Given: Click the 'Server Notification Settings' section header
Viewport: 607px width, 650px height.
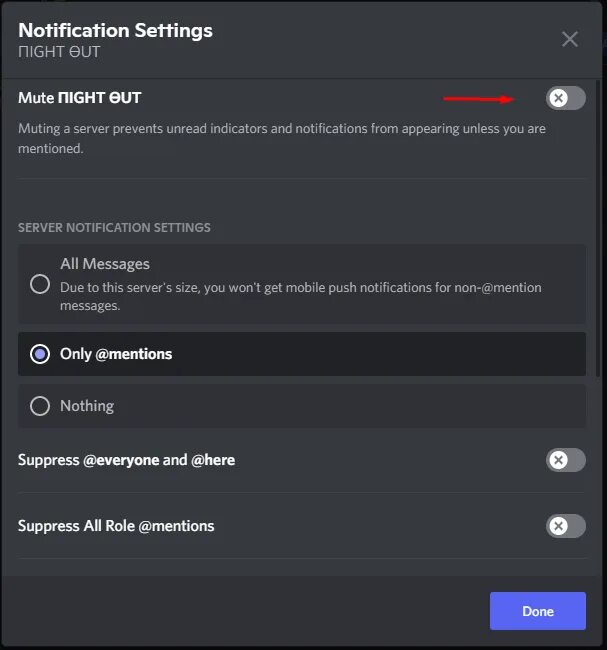Looking at the screenshot, I should pyautogui.click(x=114, y=228).
